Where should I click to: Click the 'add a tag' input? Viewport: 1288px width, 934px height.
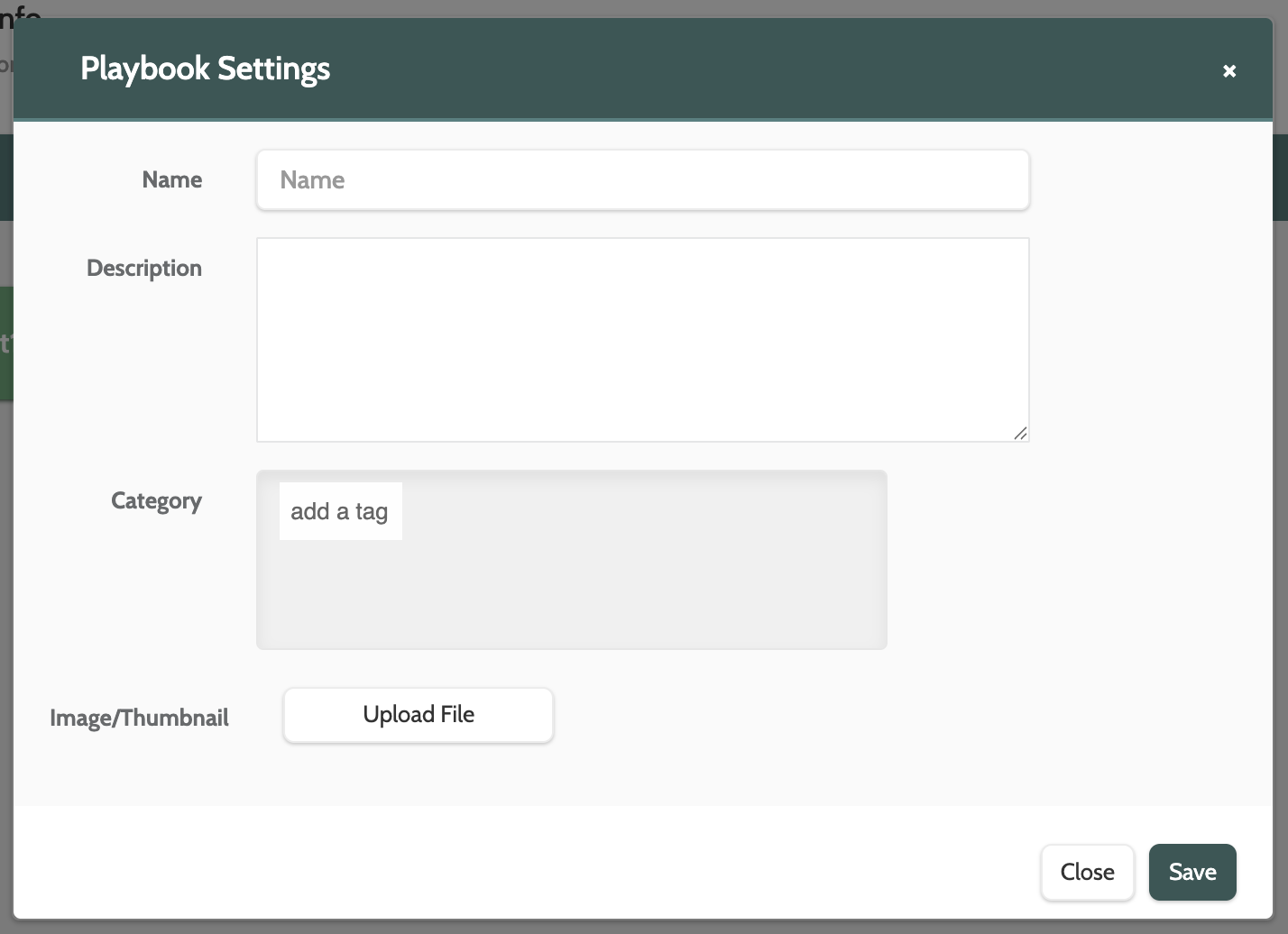[340, 511]
